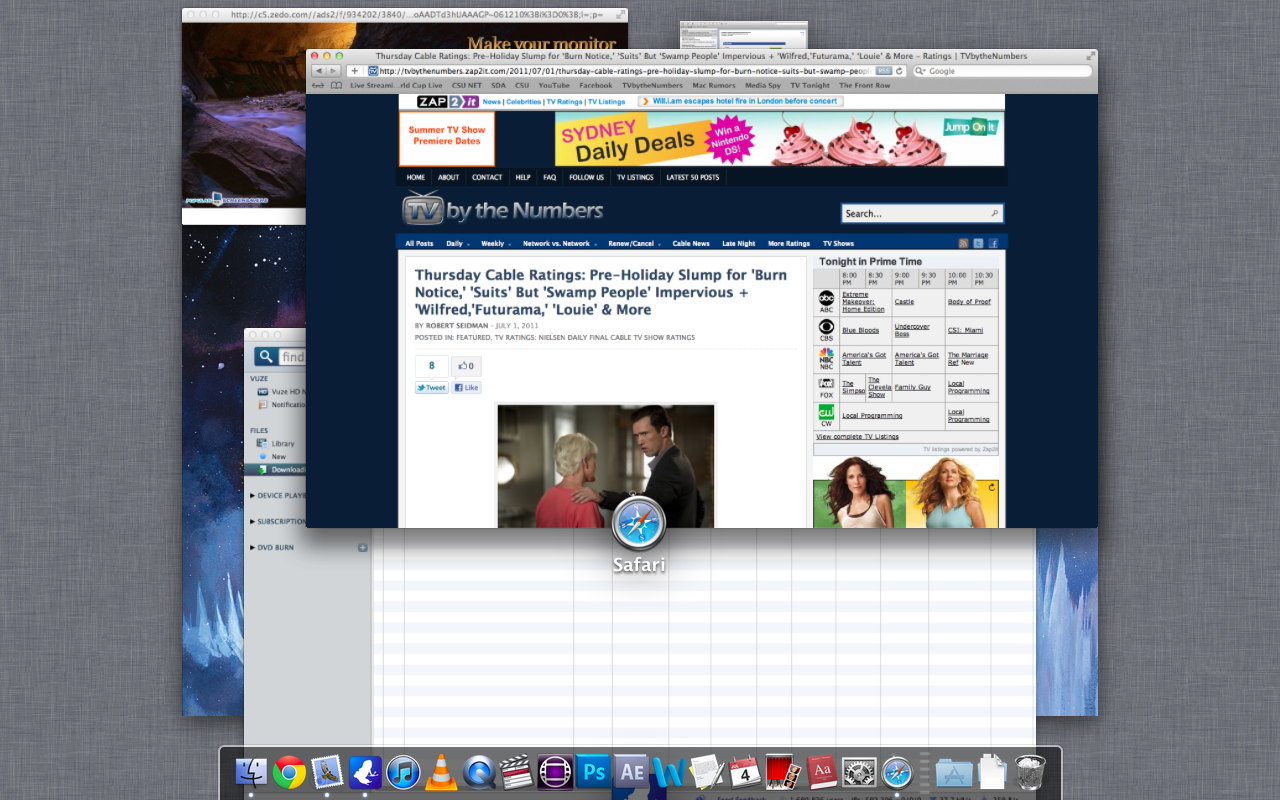Click the Twitter icon in site nav bar
This screenshot has height=800, width=1280.
[x=979, y=243]
